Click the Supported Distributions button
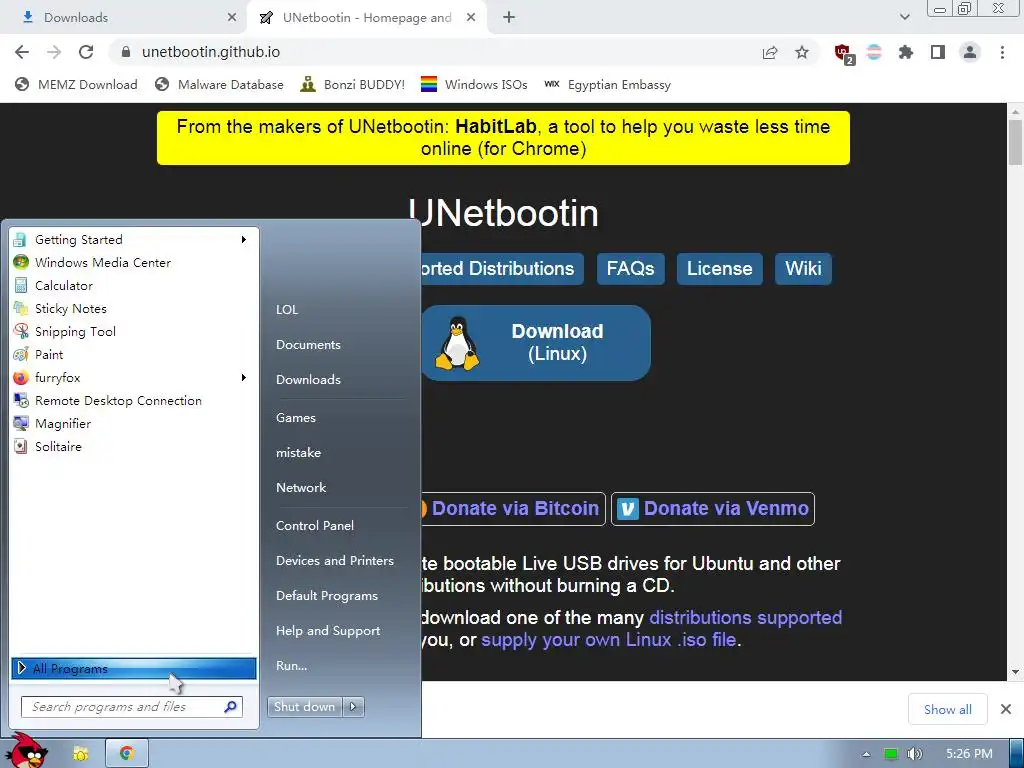 pyautogui.click(x=503, y=269)
